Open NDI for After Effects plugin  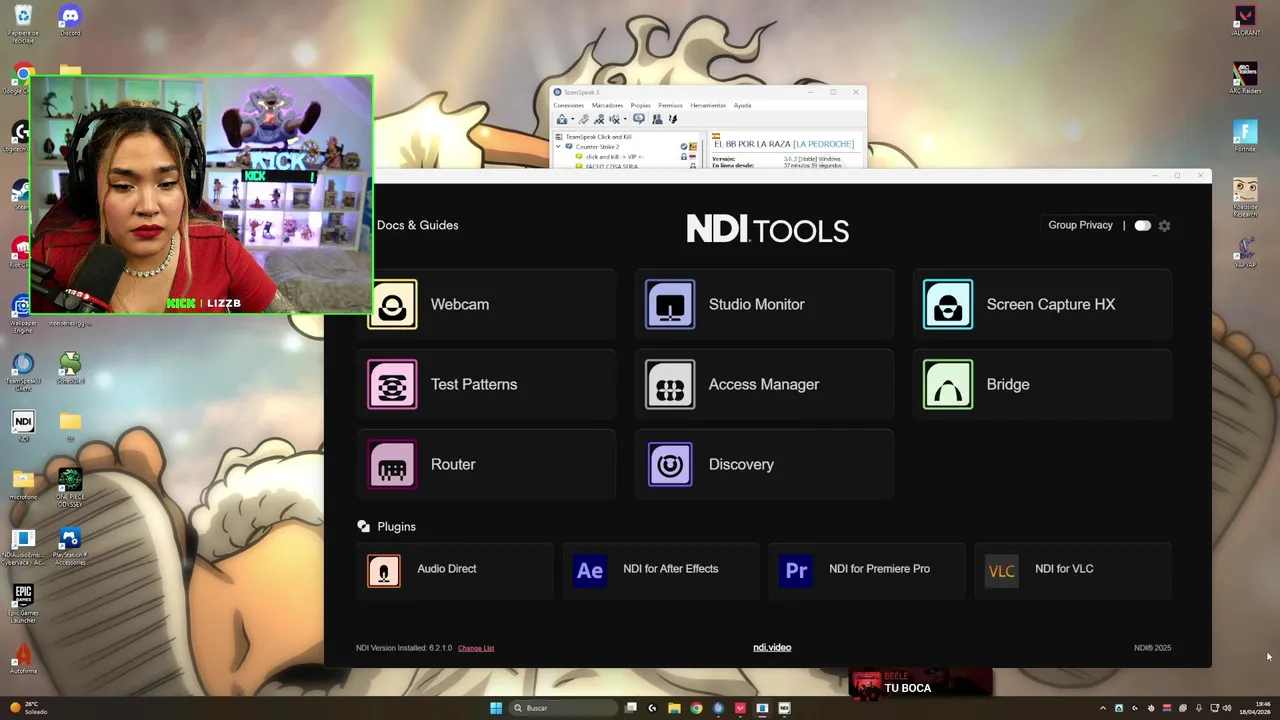(661, 569)
